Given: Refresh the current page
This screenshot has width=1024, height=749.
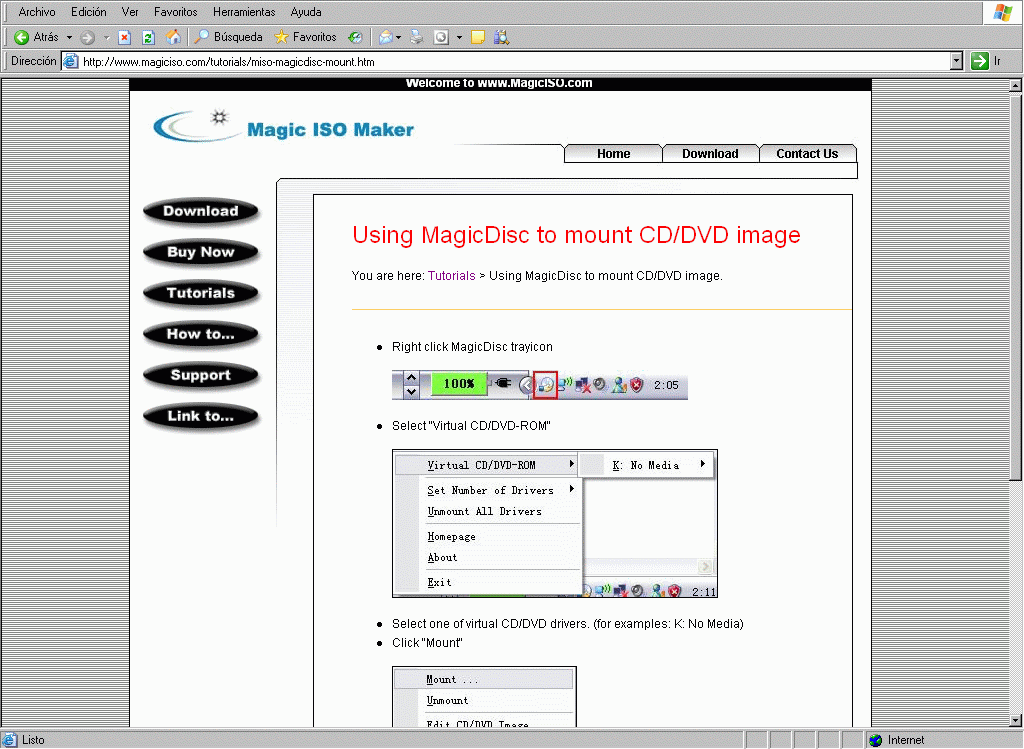Looking at the screenshot, I should (x=145, y=36).
